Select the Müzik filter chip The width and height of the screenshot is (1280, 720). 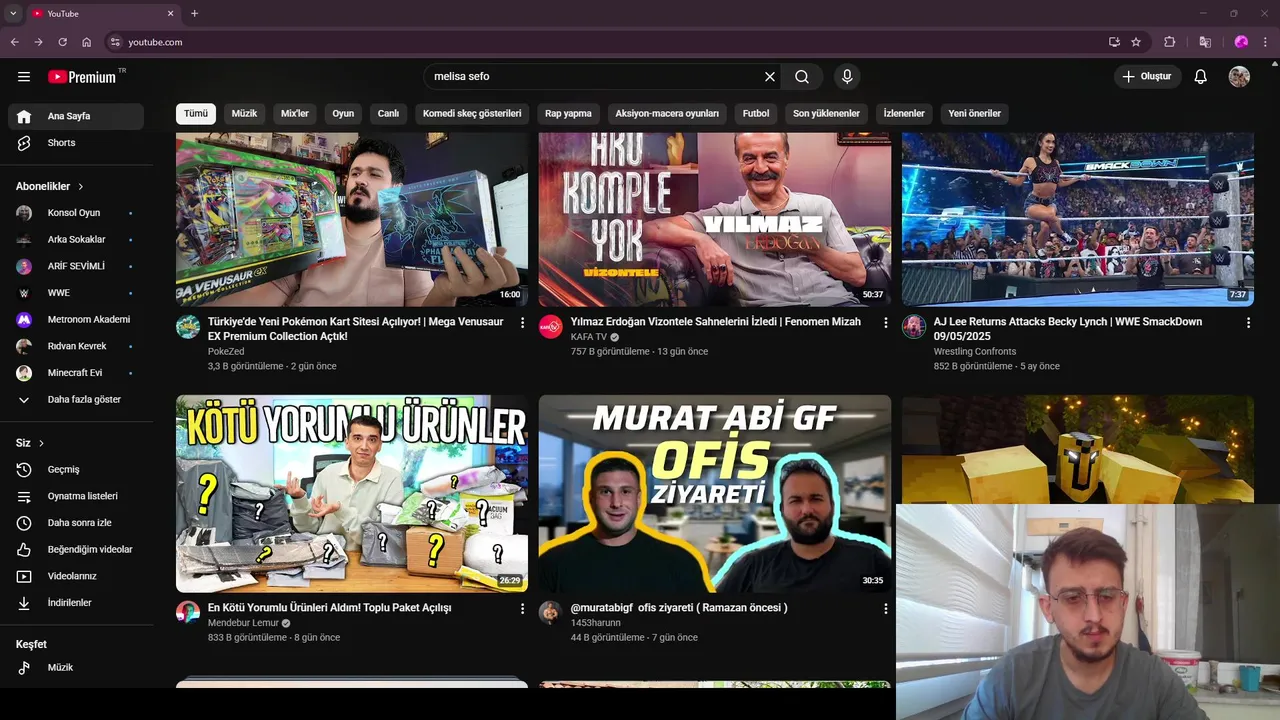tap(244, 114)
